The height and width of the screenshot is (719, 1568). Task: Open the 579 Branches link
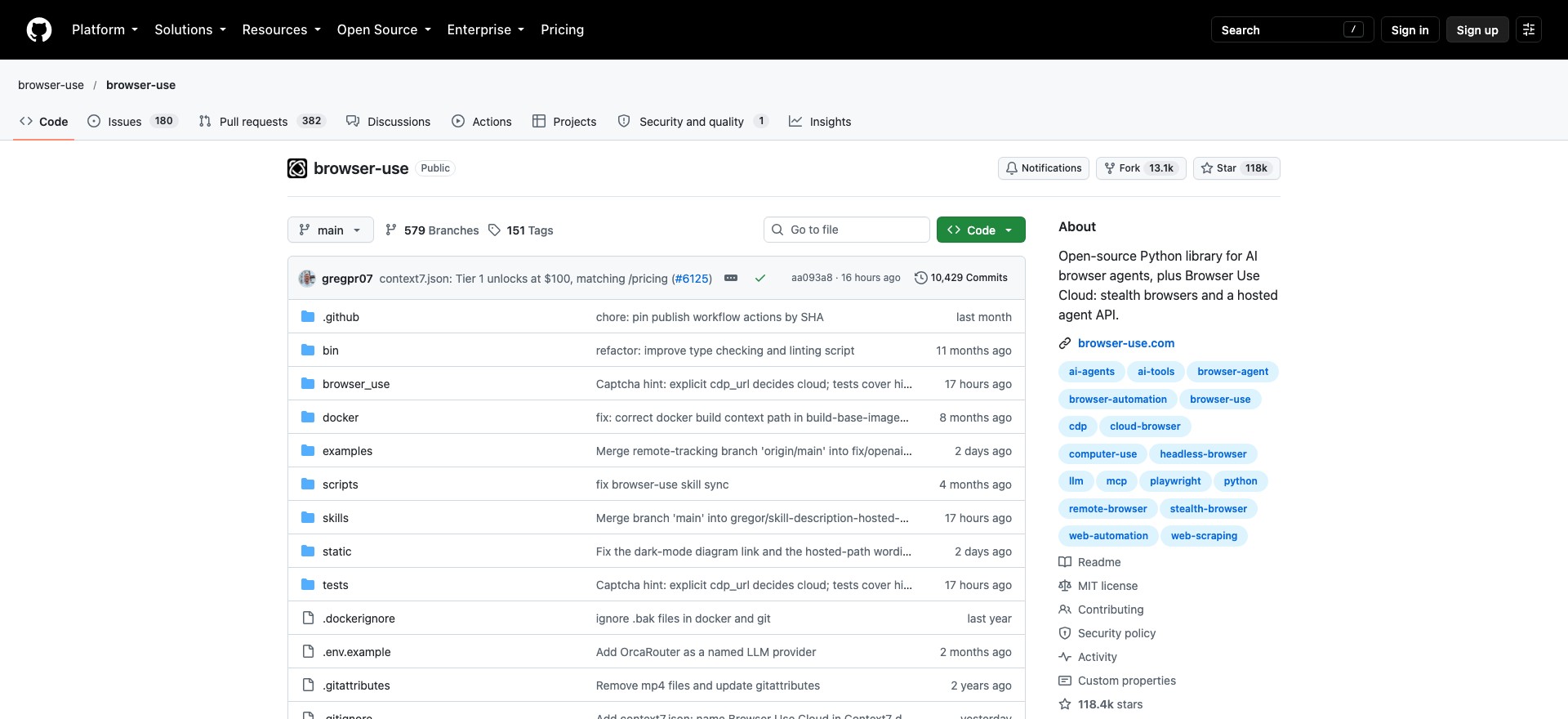coord(432,230)
